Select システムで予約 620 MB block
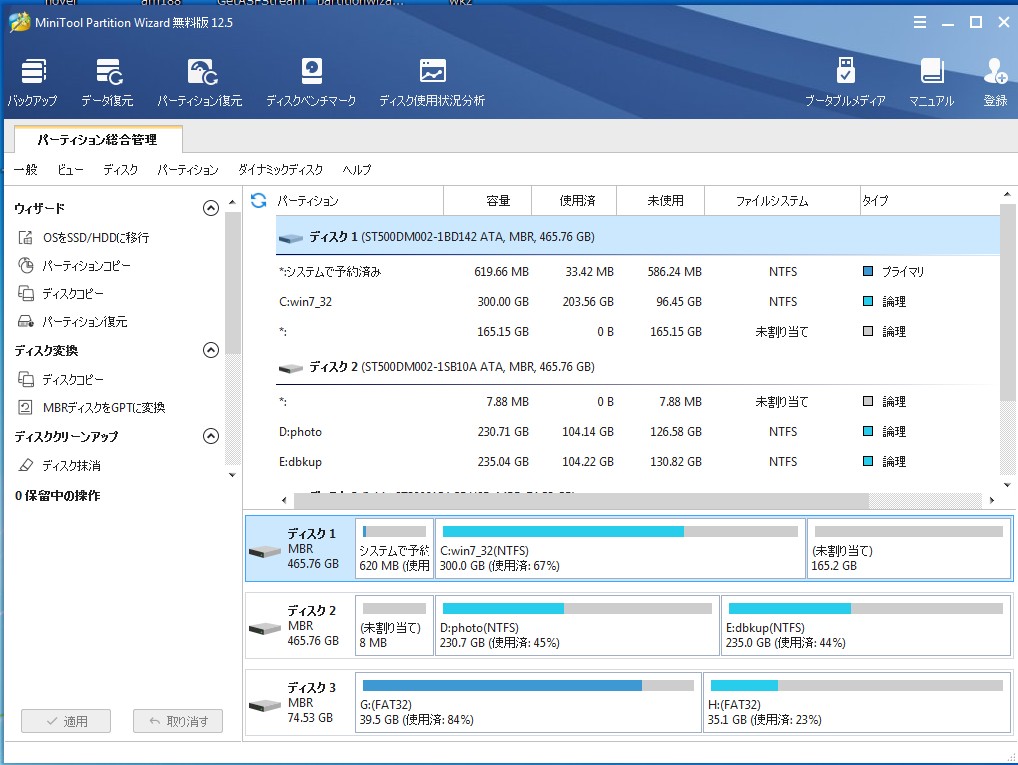Image resolution: width=1018 pixels, height=765 pixels. [x=394, y=549]
